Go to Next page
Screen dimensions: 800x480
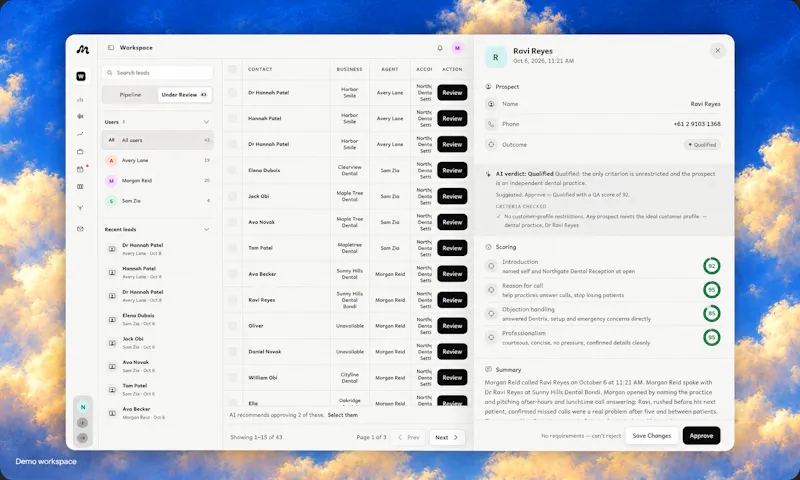click(x=447, y=437)
